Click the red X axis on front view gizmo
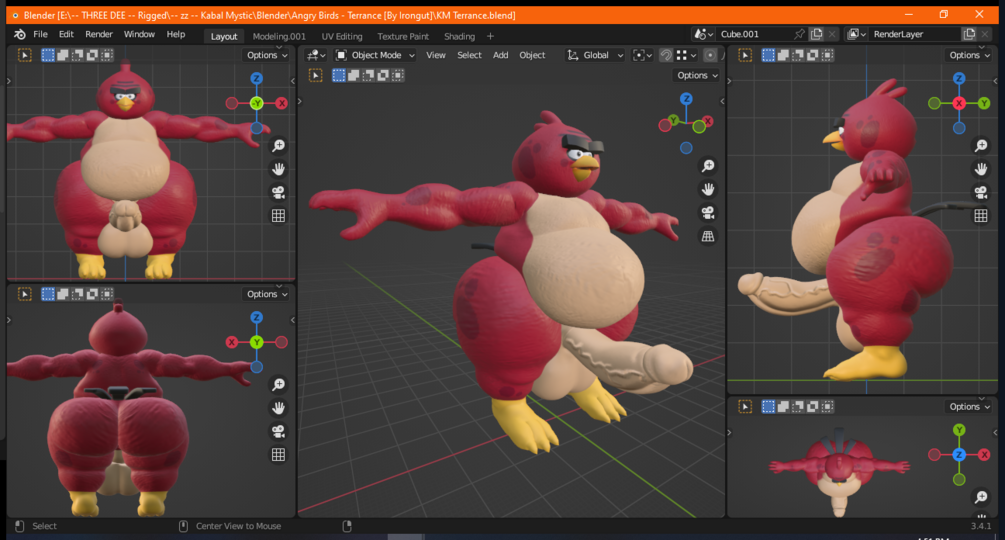Viewport: 1005px width, 540px height. tap(281, 103)
